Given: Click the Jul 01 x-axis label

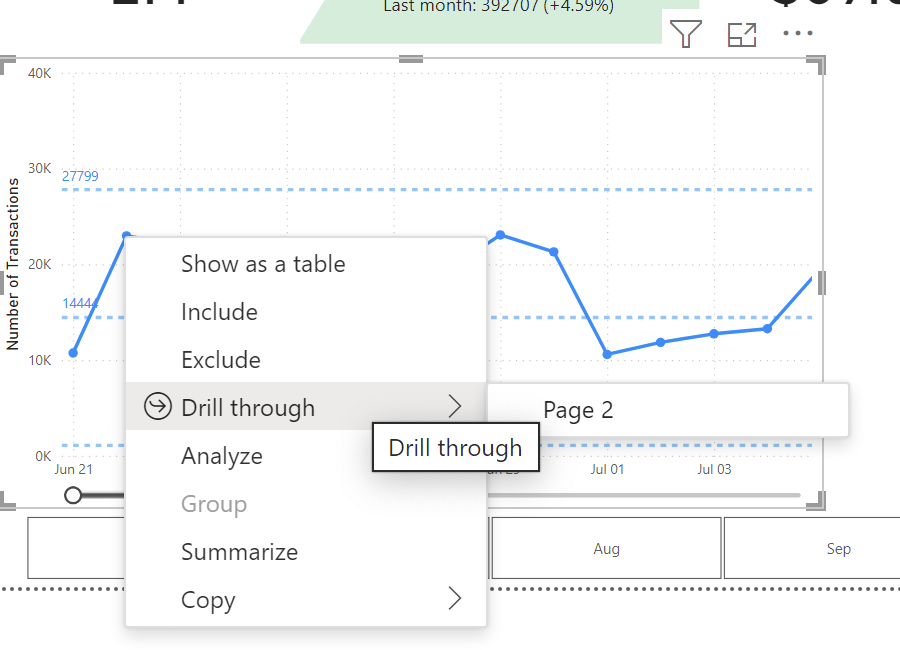Looking at the screenshot, I should coord(607,469).
